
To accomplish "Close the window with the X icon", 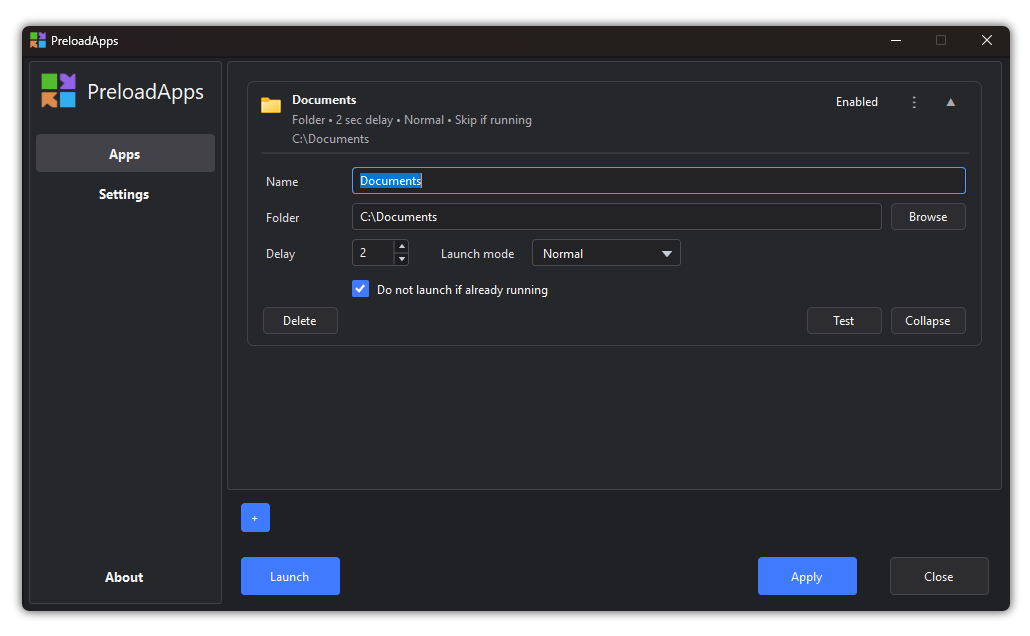I will [x=987, y=40].
